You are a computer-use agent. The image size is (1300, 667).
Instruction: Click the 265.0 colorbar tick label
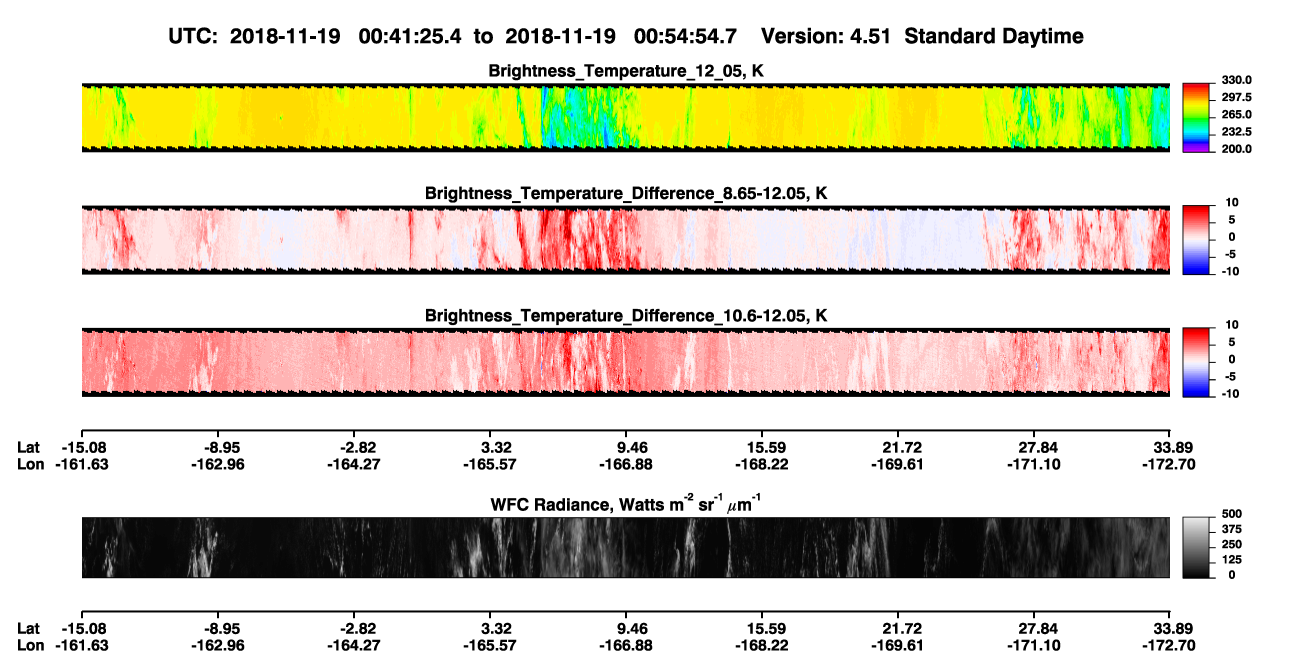[1236, 114]
